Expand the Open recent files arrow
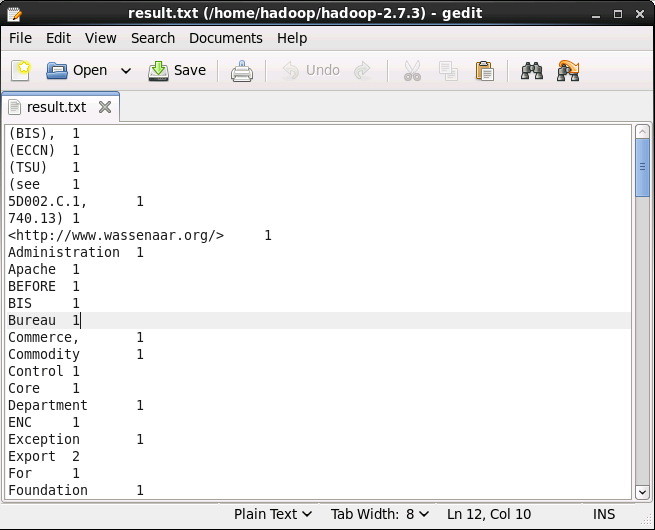This screenshot has height=530, width=655. pos(126,71)
